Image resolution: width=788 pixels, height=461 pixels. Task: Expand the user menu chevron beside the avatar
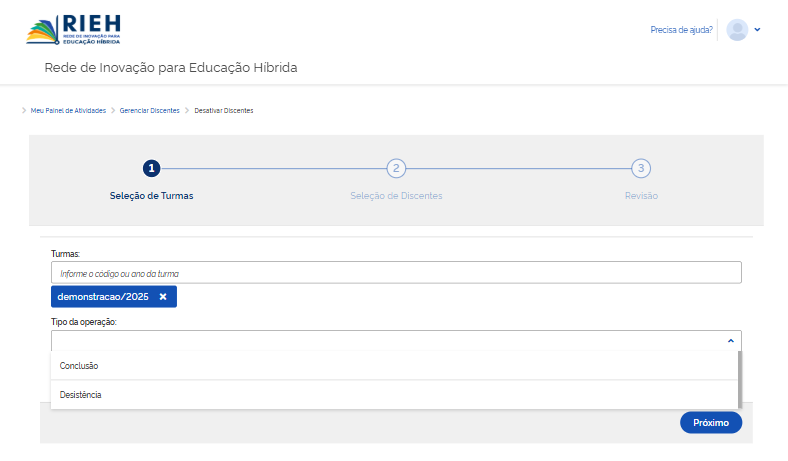point(758,30)
